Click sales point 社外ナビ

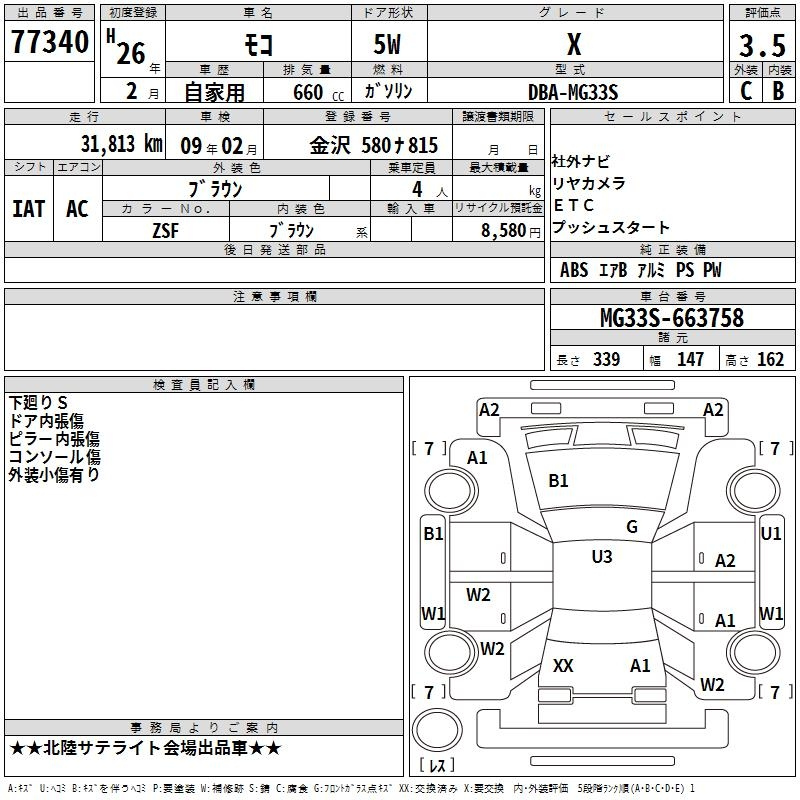580,161
